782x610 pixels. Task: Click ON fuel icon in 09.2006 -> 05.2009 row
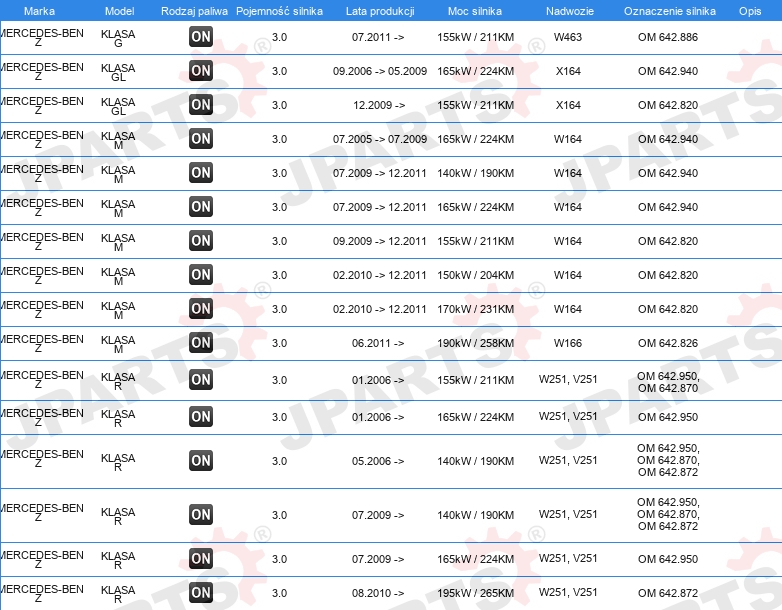(201, 70)
